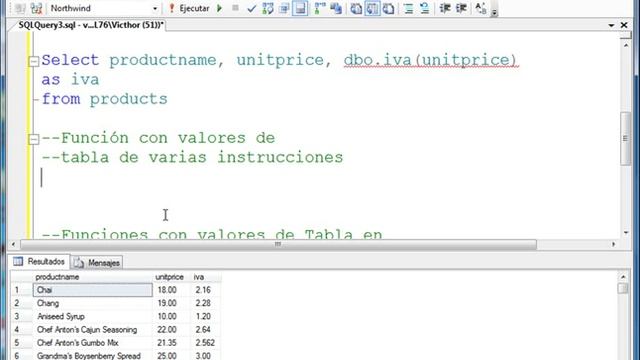
Task: Click the editor scroll up arrow
Action: [x=626, y=45]
